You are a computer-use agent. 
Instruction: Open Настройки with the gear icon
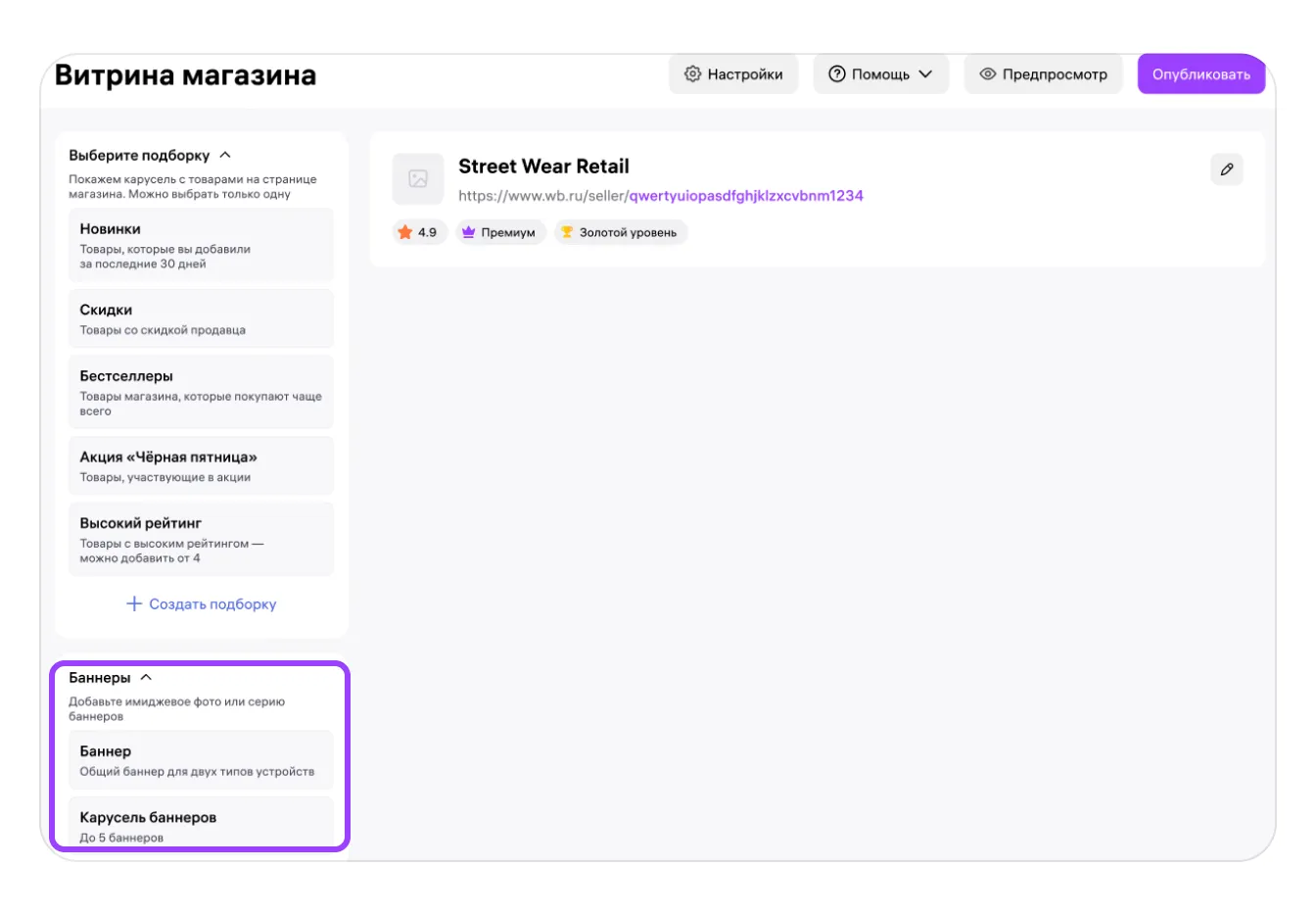[x=733, y=74]
